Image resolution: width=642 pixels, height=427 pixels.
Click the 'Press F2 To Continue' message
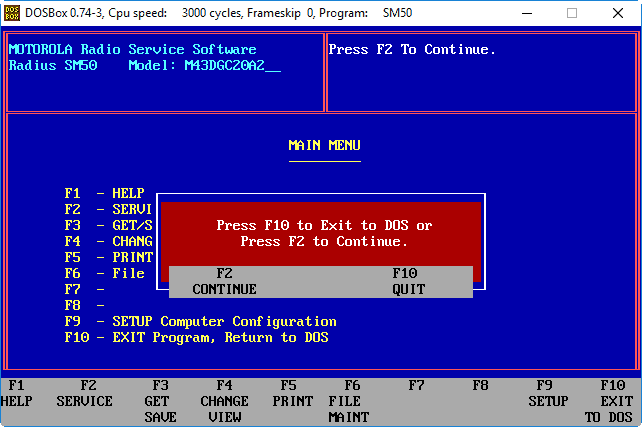coord(412,50)
